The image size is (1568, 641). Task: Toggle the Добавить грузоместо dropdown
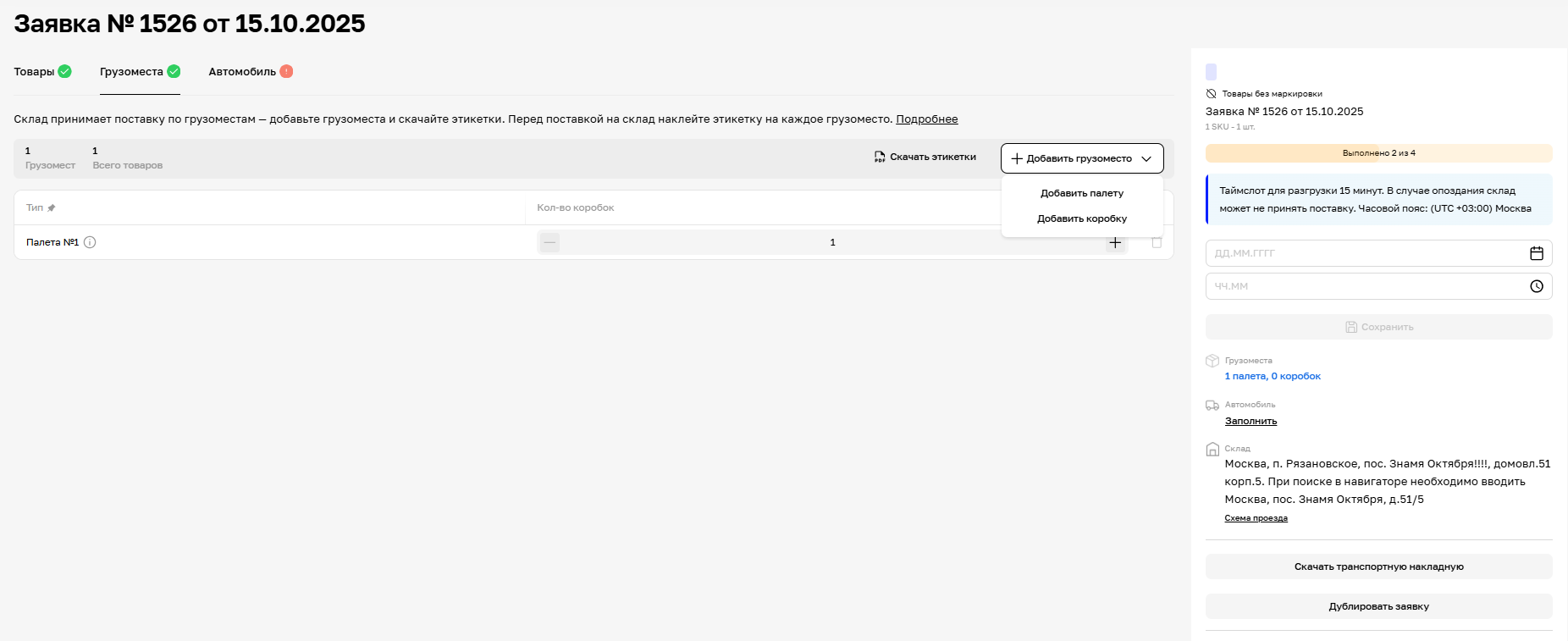click(1082, 158)
